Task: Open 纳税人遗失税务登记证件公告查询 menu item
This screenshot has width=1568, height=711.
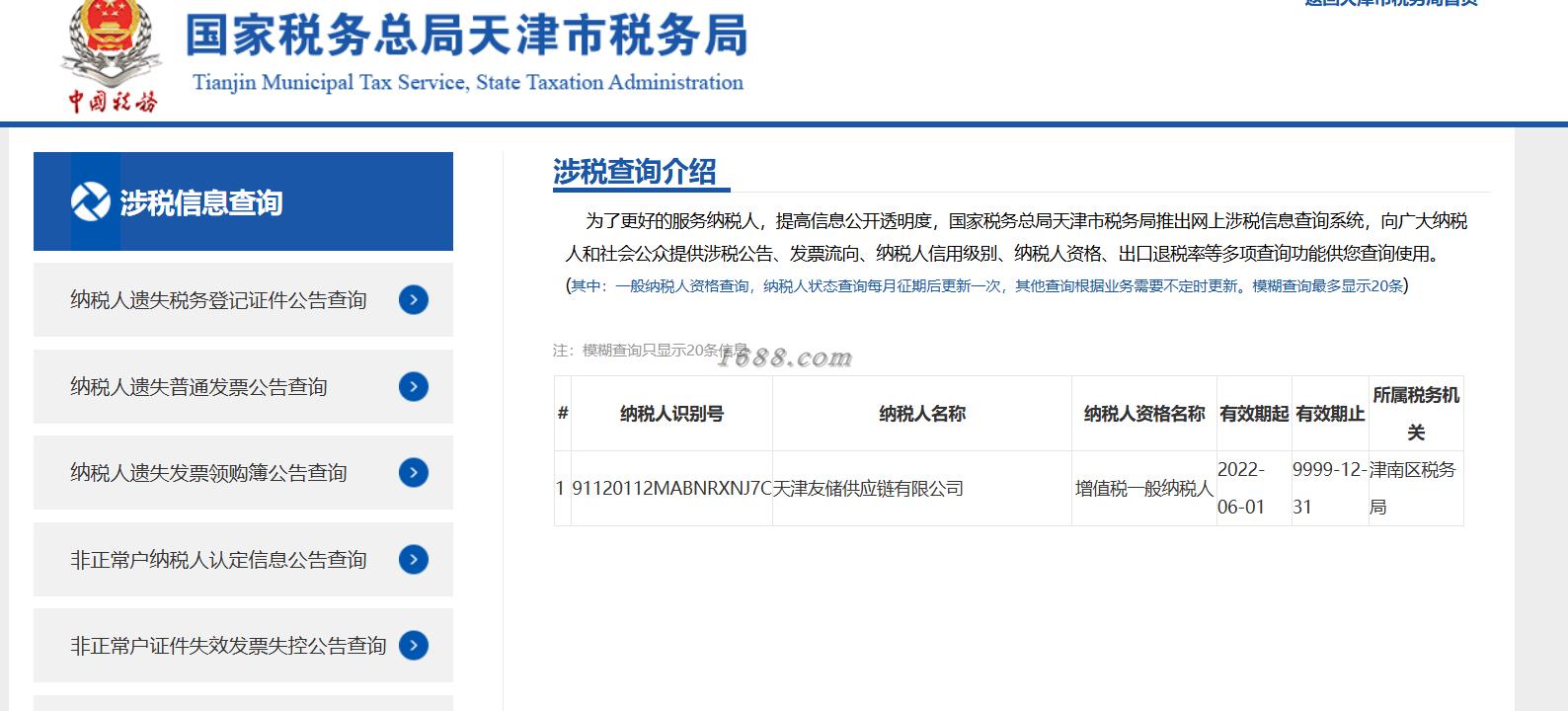Action: tap(243, 299)
